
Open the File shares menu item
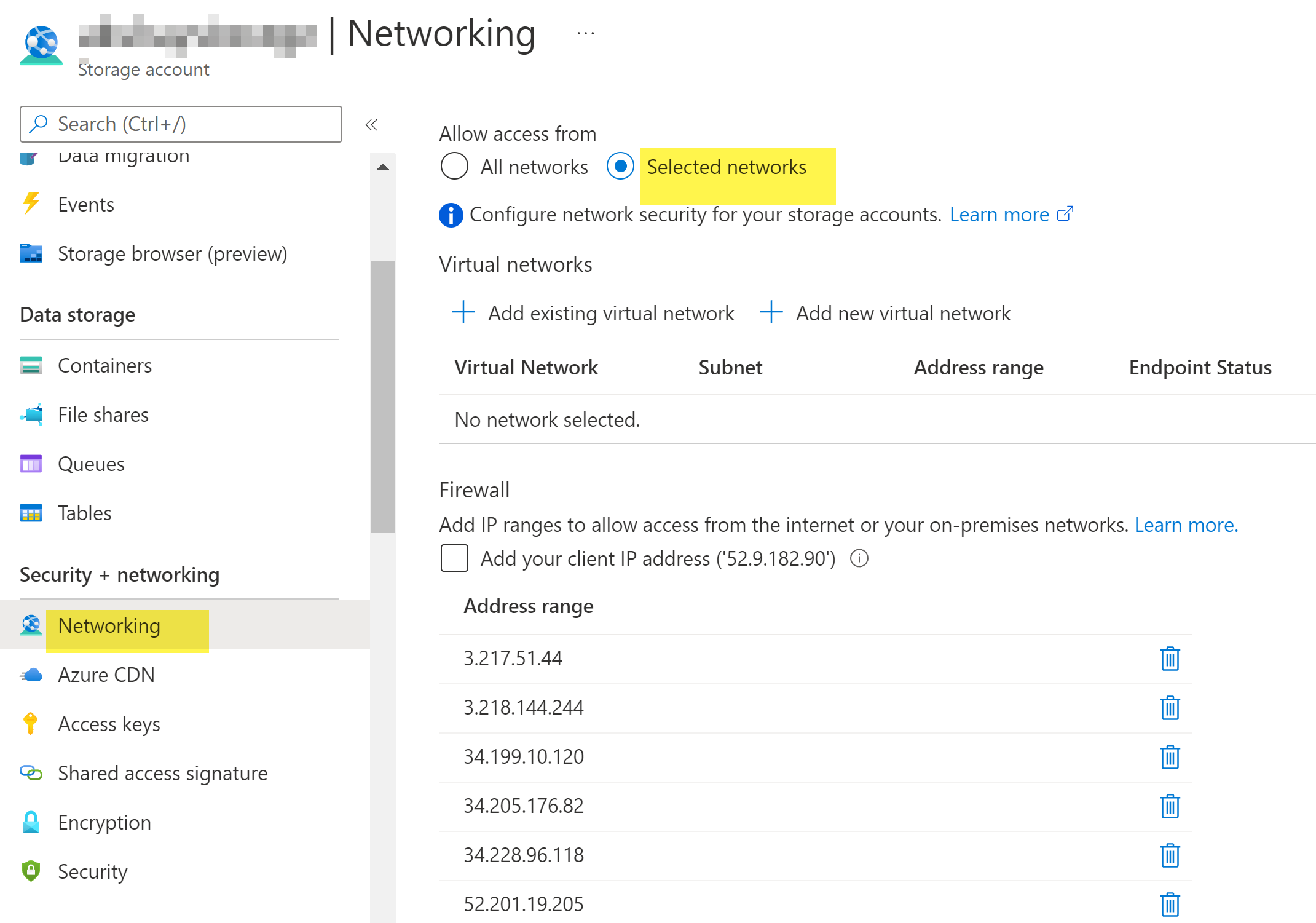pyautogui.click(x=103, y=414)
